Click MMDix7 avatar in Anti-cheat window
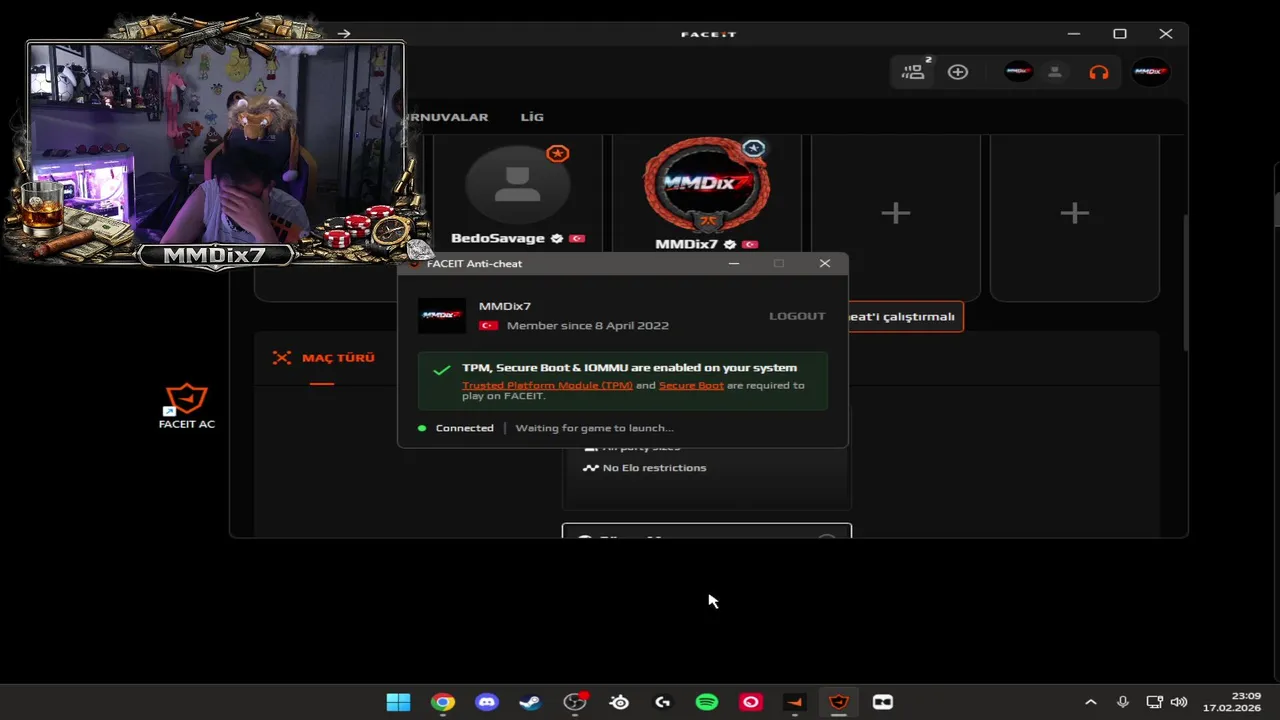 tap(441, 315)
